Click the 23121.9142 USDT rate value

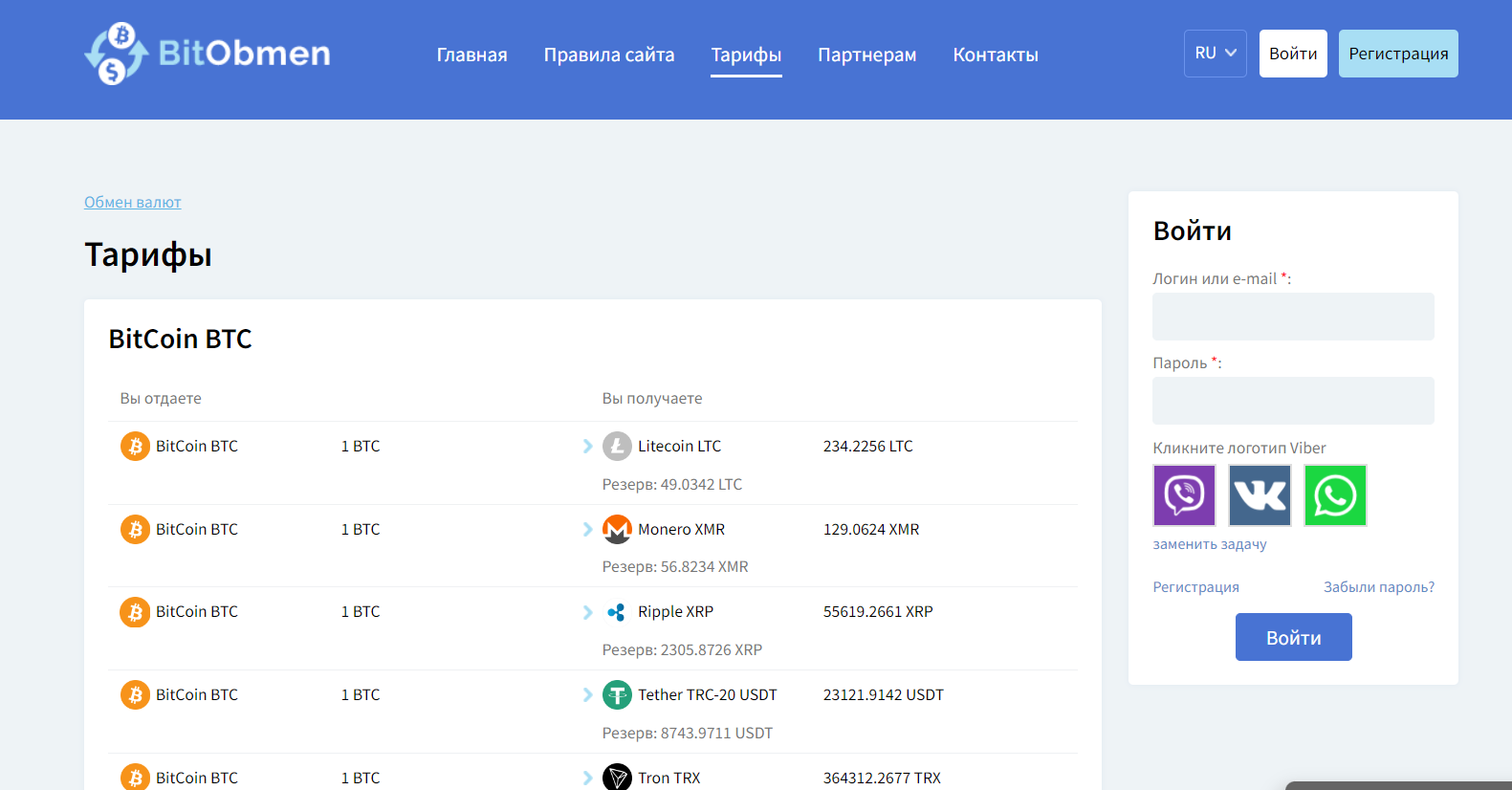point(884,695)
